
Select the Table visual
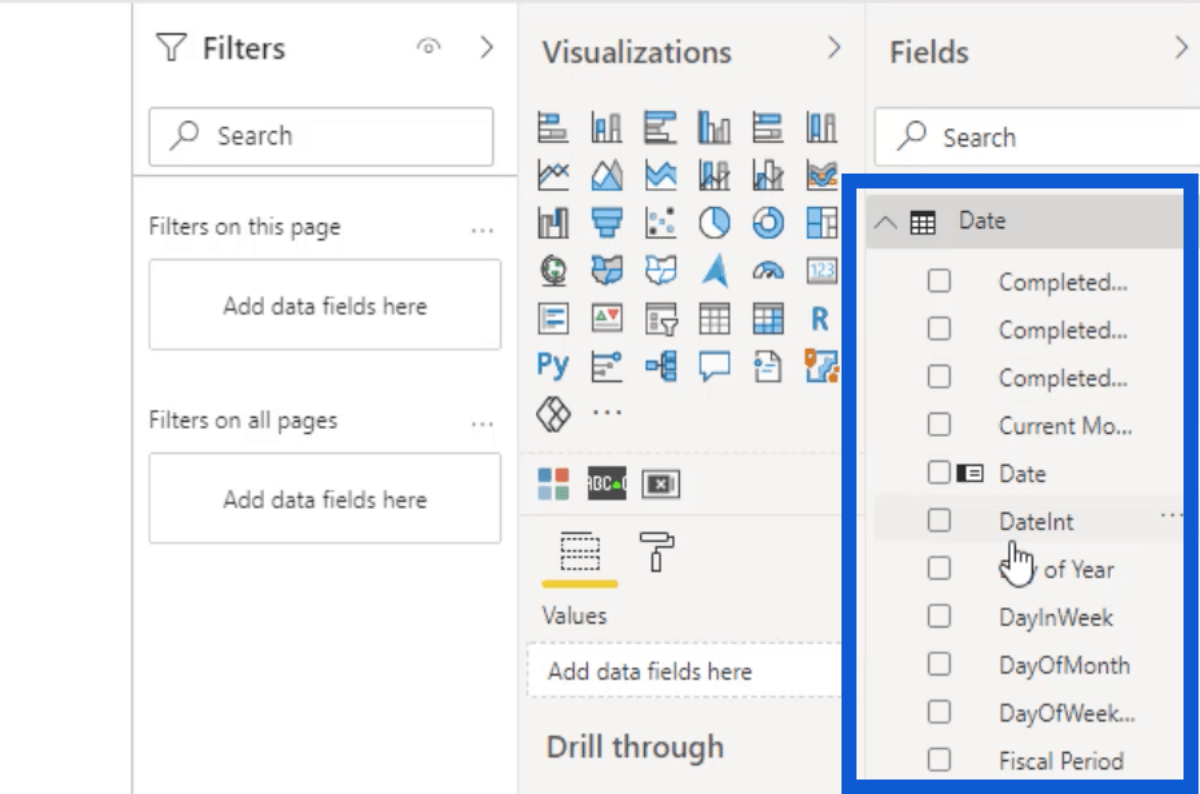point(714,318)
